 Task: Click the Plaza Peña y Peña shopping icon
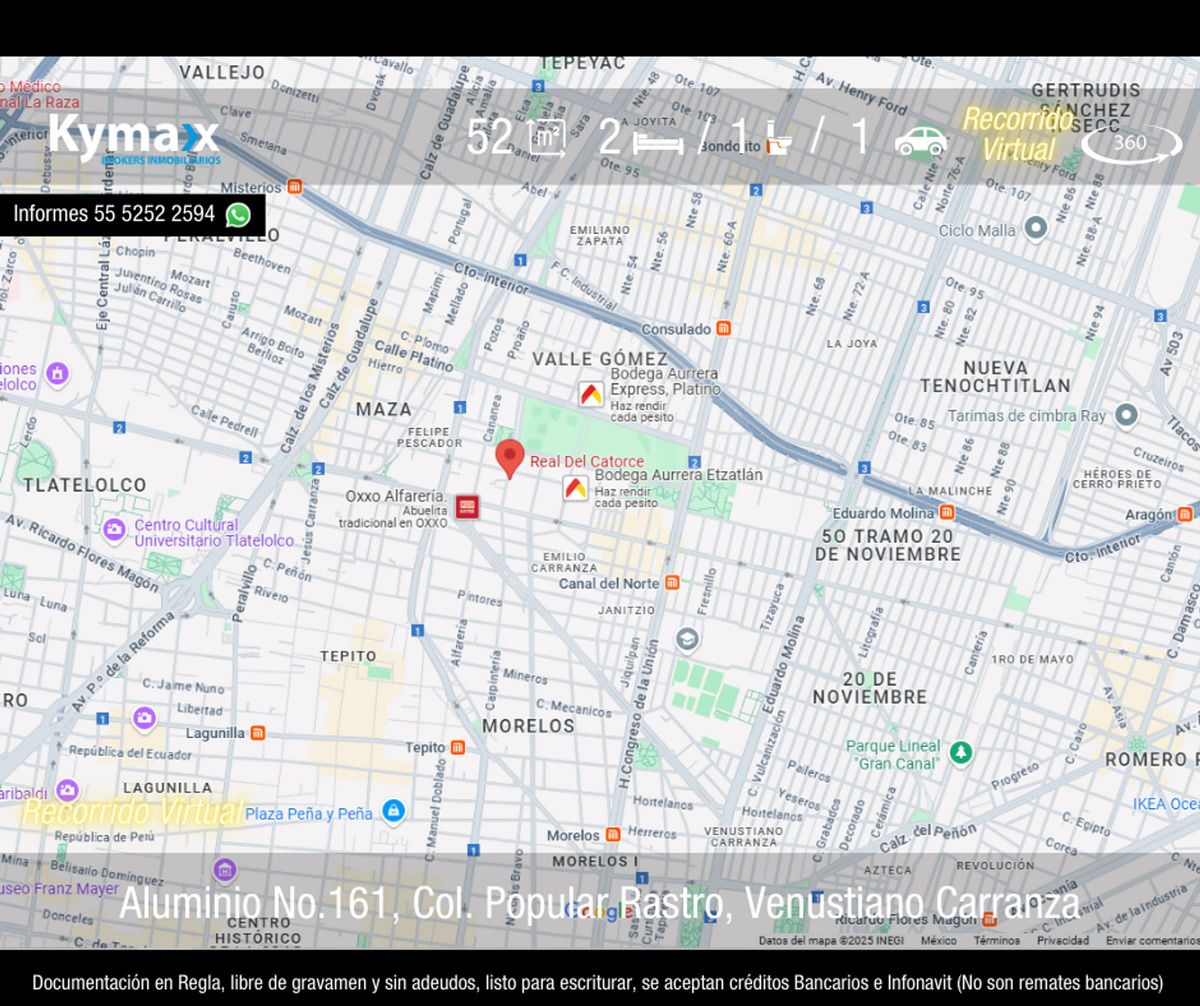pos(393,809)
